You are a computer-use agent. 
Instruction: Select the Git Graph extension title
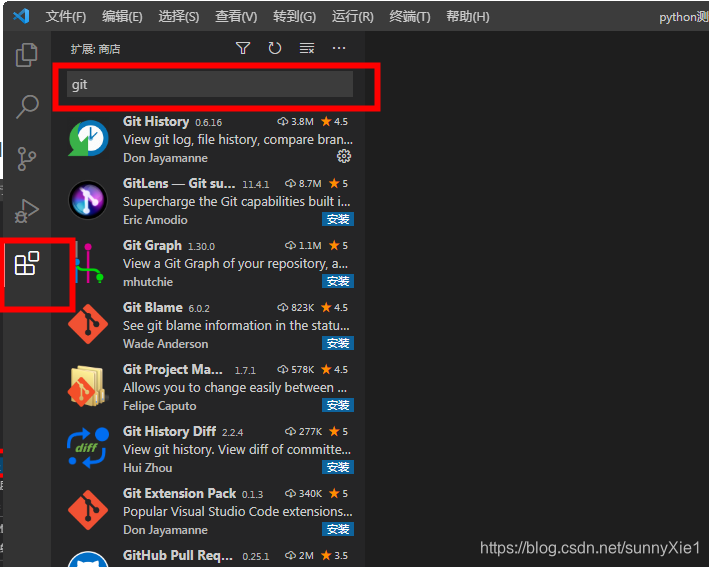coord(152,246)
